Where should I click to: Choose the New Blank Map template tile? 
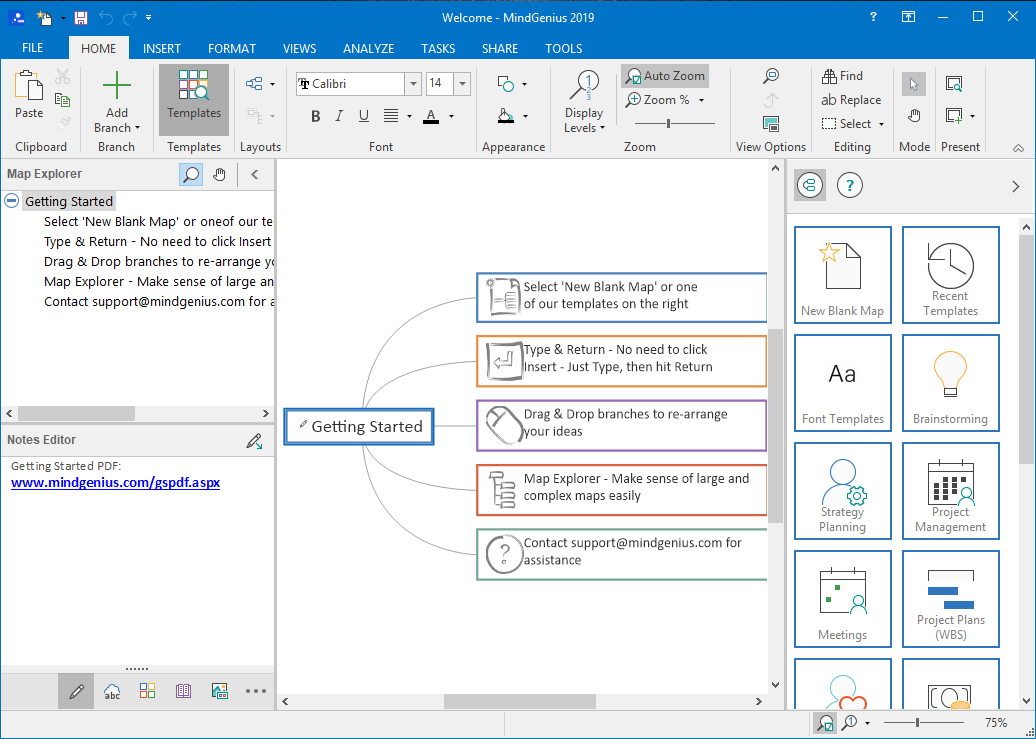coord(842,275)
